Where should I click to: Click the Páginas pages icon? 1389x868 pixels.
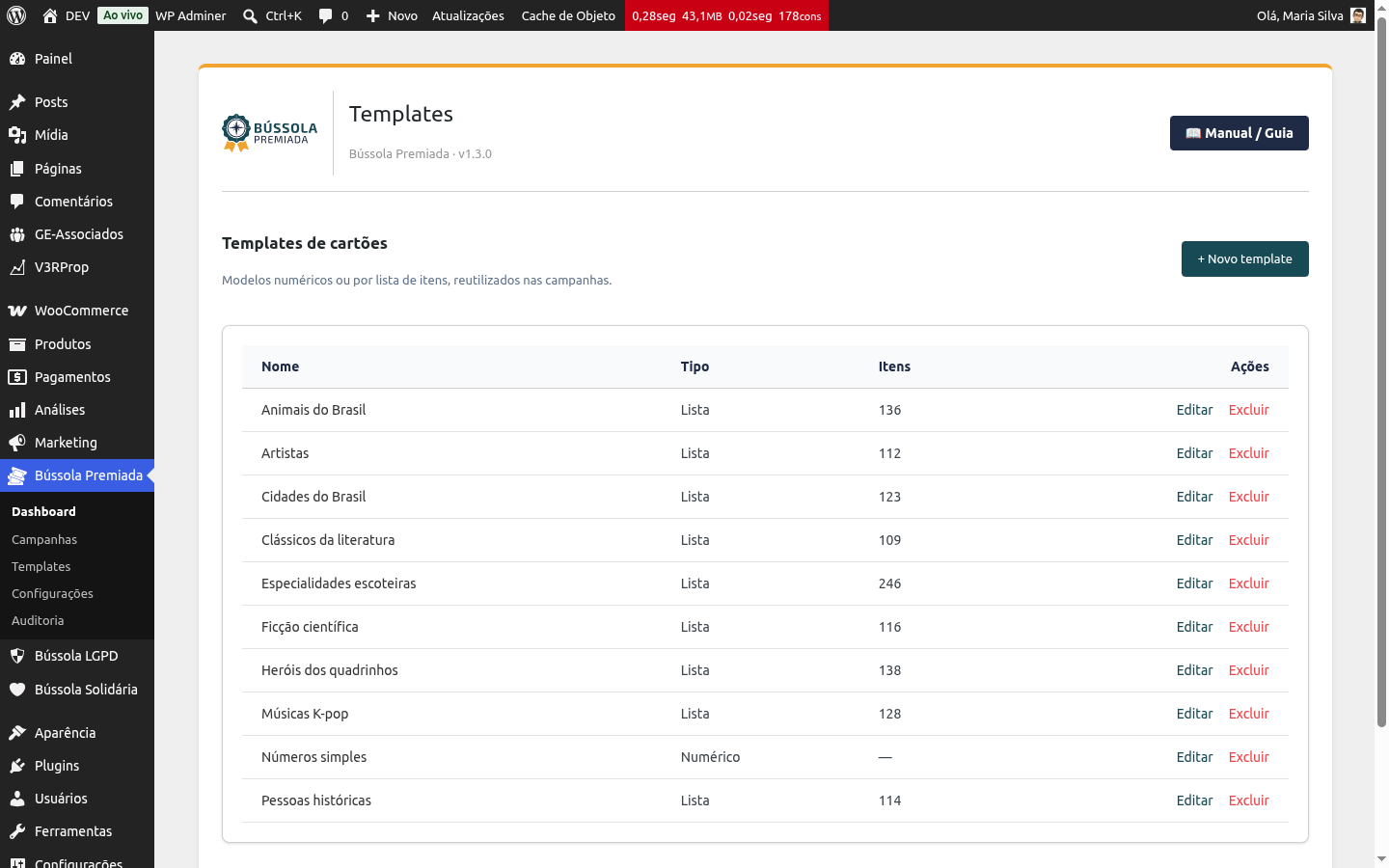click(x=17, y=169)
